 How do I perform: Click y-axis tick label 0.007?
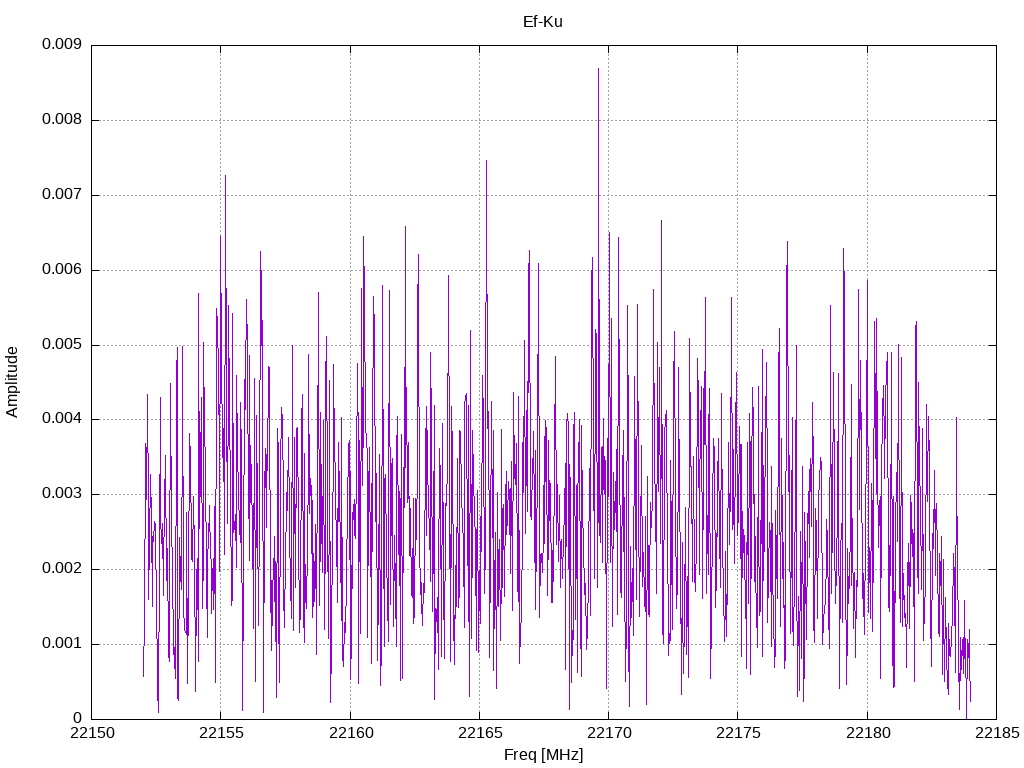62,195
